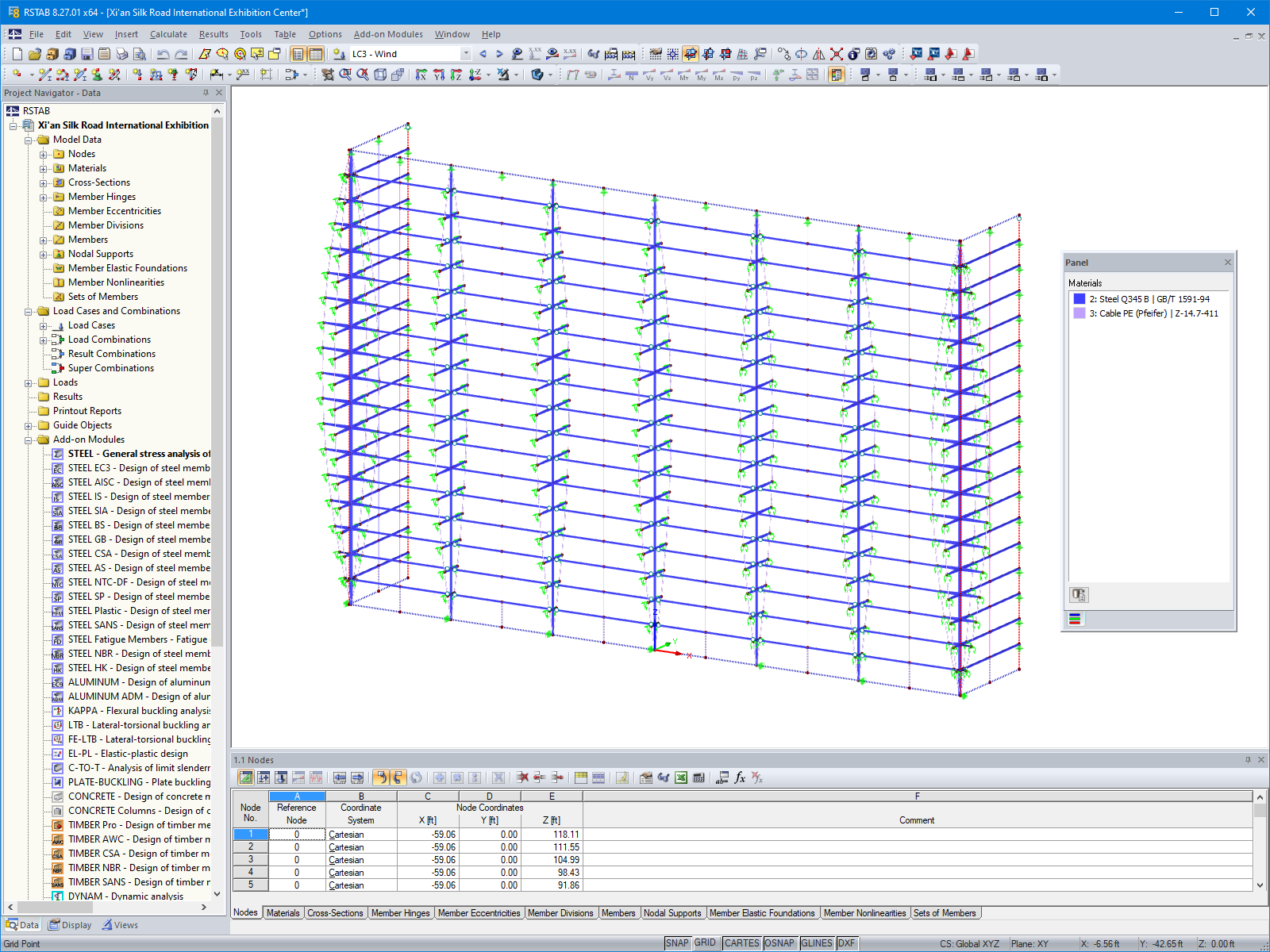Close the materials Panel
Screen dimensions: 1270x952
coord(1228,263)
